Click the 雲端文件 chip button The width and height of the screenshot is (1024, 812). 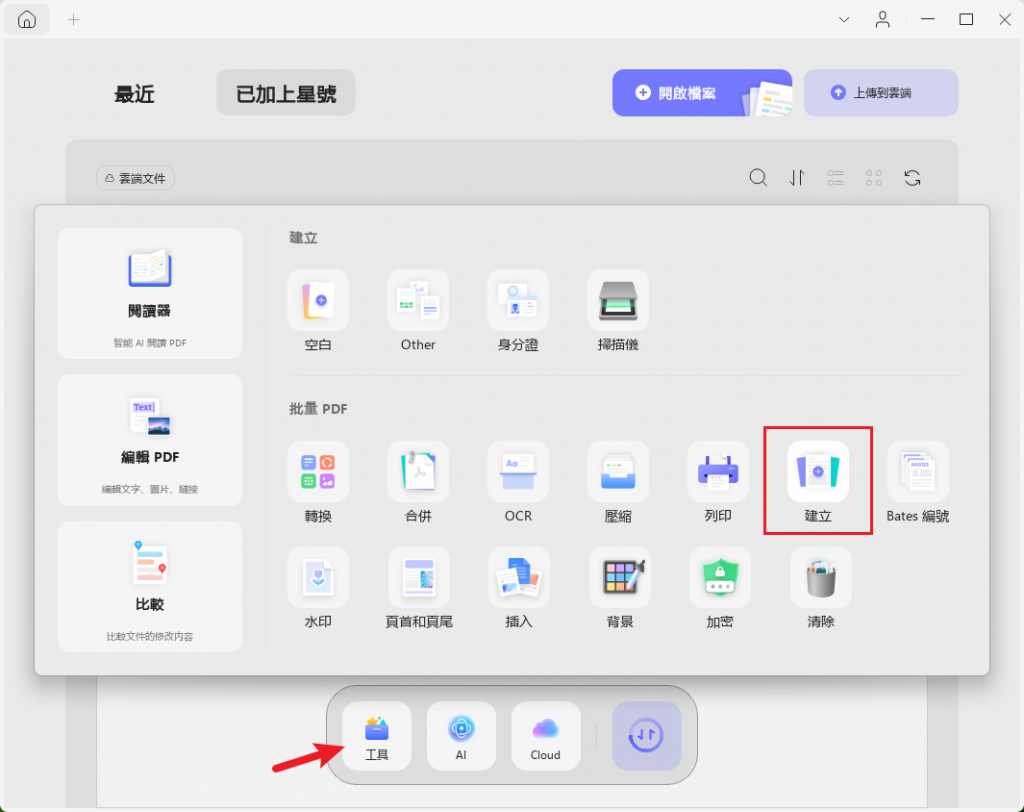[x=135, y=178]
